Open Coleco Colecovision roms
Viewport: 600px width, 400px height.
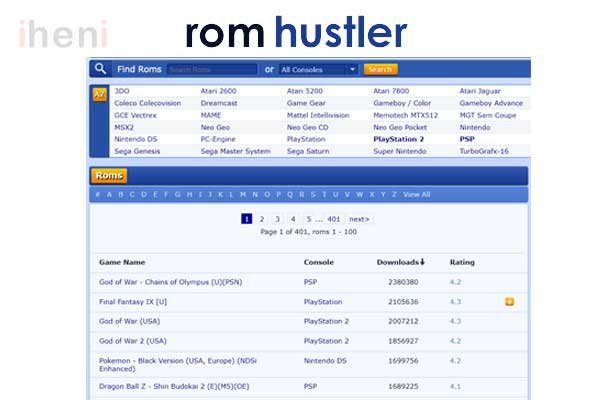[147, 103]
